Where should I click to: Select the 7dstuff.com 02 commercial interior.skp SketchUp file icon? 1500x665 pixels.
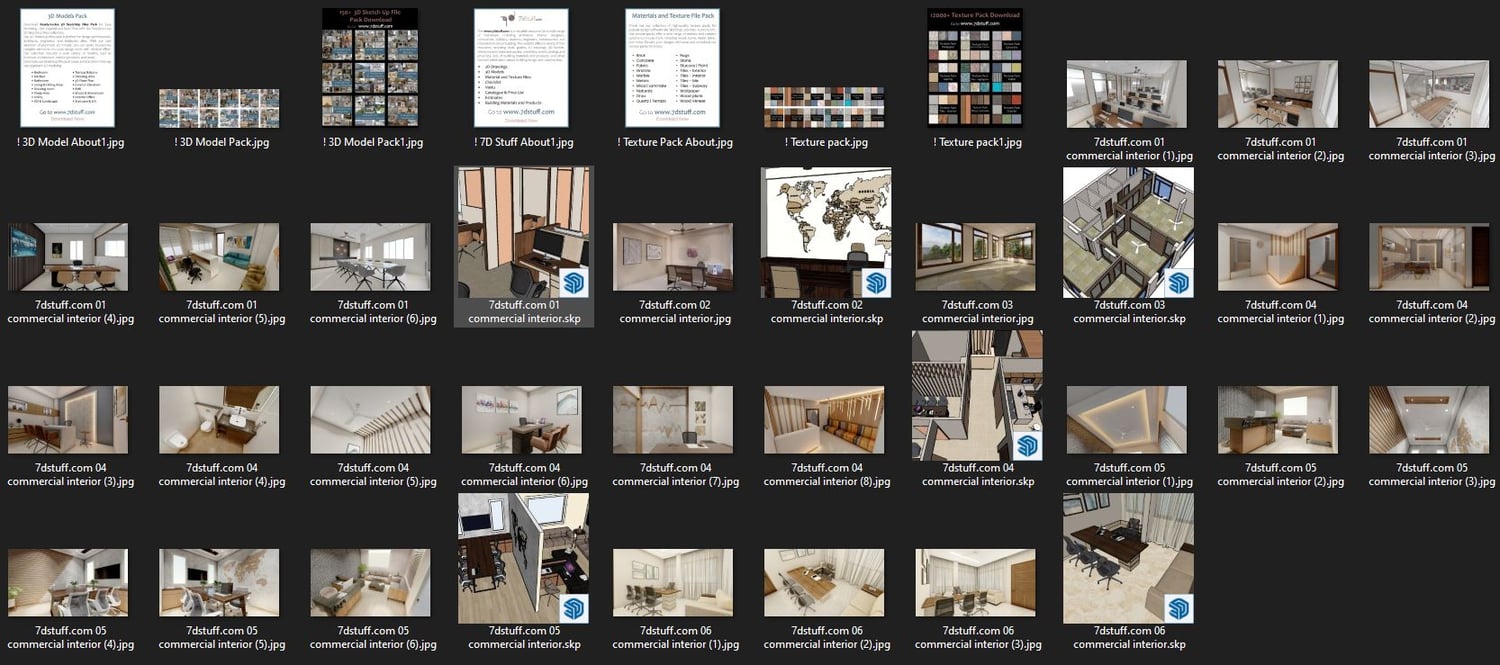pos(826,232)
